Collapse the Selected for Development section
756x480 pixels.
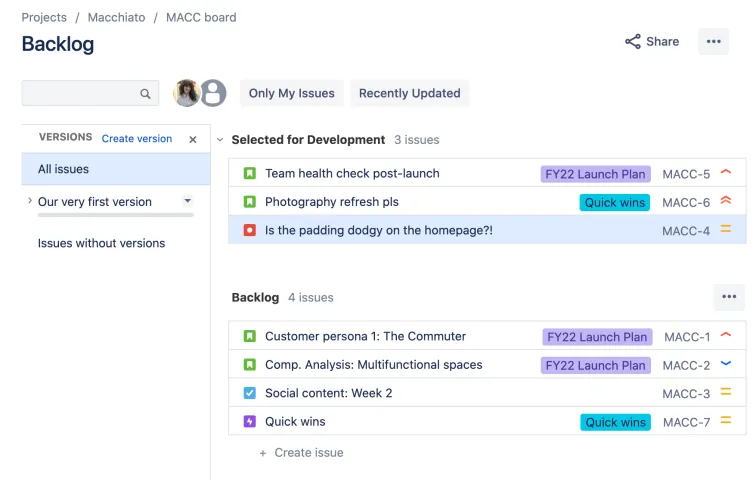coord(220,140)
